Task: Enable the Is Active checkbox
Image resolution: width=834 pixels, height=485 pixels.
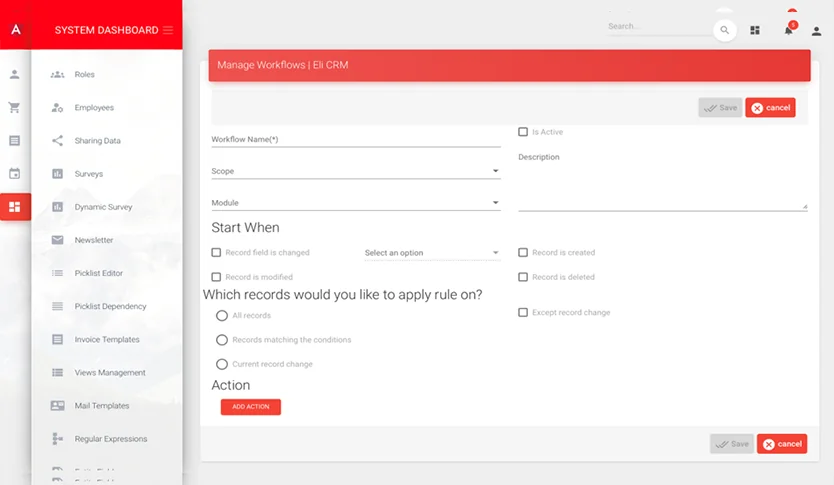Action: tap(523, 132)
